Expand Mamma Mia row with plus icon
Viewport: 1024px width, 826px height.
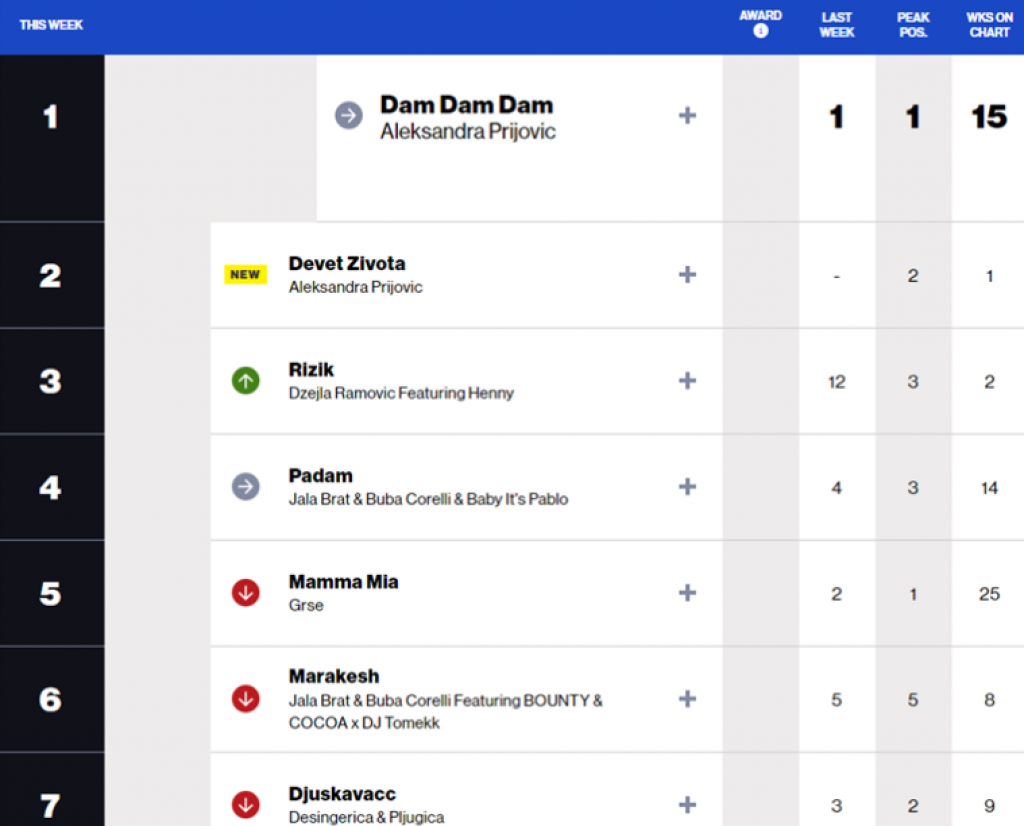pos(687,593)
